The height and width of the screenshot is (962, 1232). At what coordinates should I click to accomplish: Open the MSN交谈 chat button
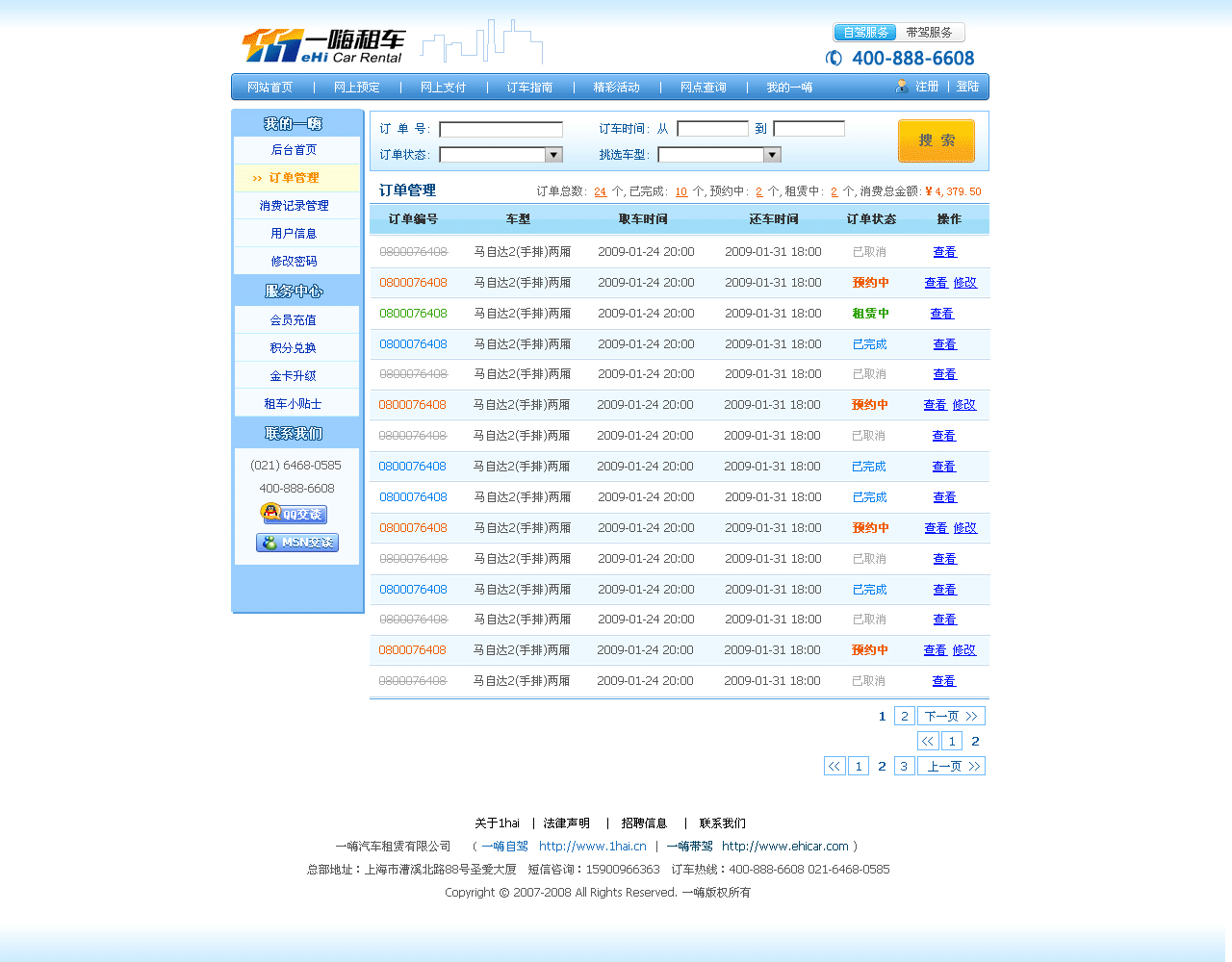click(297, 543)
